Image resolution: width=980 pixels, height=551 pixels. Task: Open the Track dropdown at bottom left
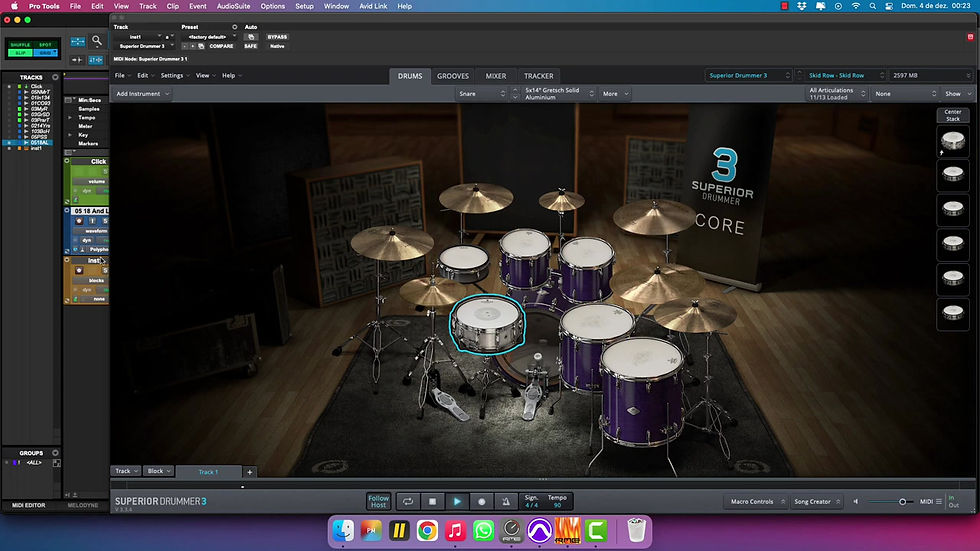[x=126, y=471]
